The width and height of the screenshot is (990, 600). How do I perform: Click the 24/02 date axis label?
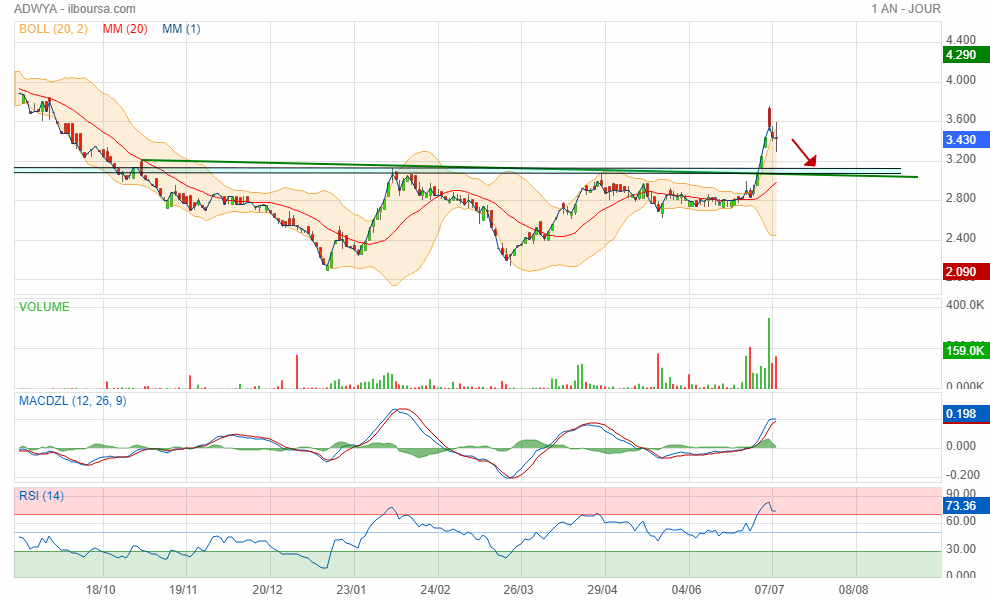[435, 590]
